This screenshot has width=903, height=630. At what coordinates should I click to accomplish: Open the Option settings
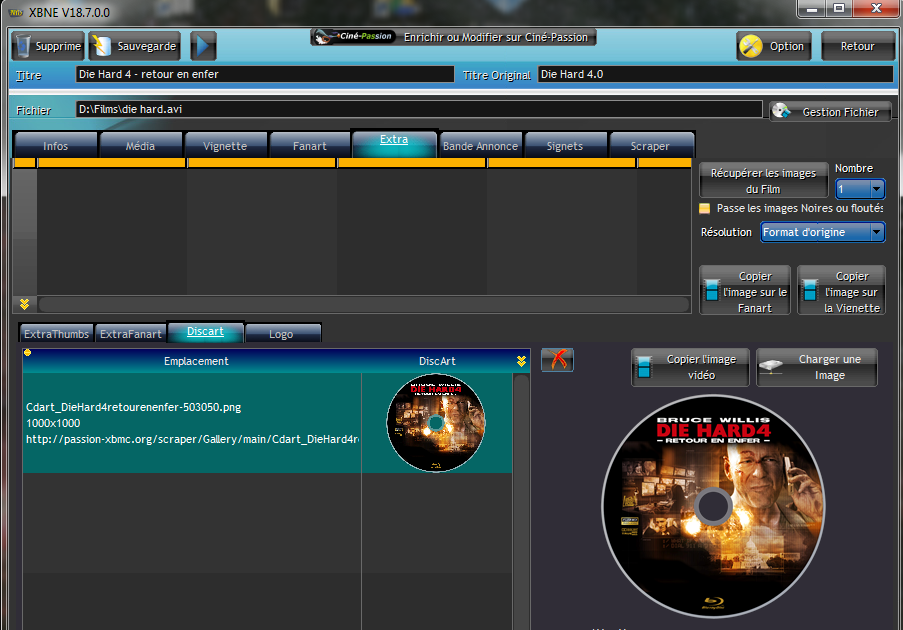pyautogui.click(x=773, y=46)
